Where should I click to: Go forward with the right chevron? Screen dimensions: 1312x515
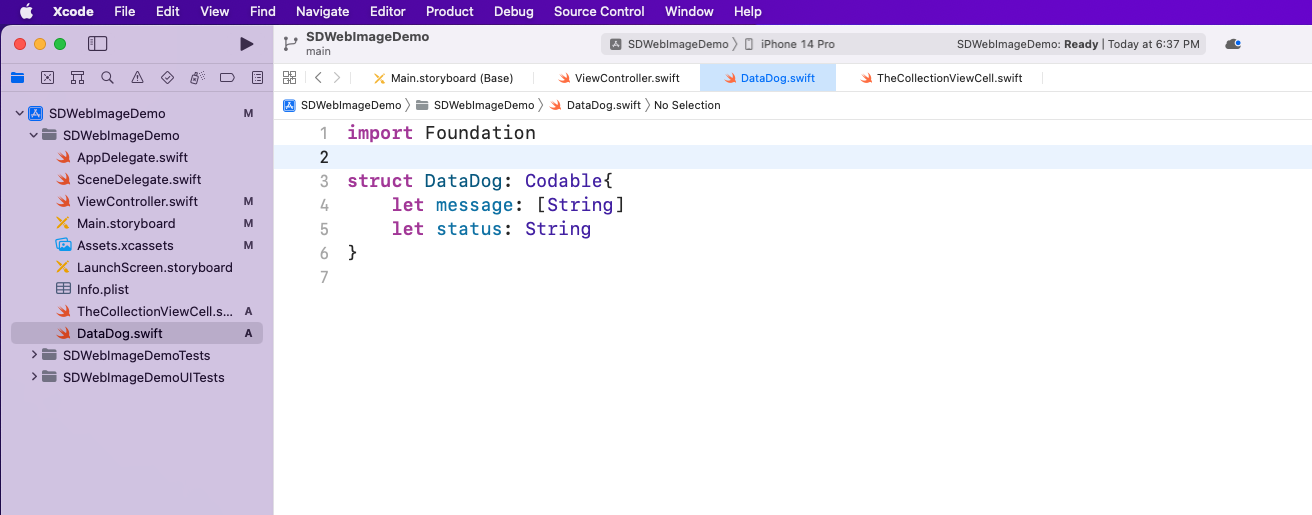(x=337, y=78)
